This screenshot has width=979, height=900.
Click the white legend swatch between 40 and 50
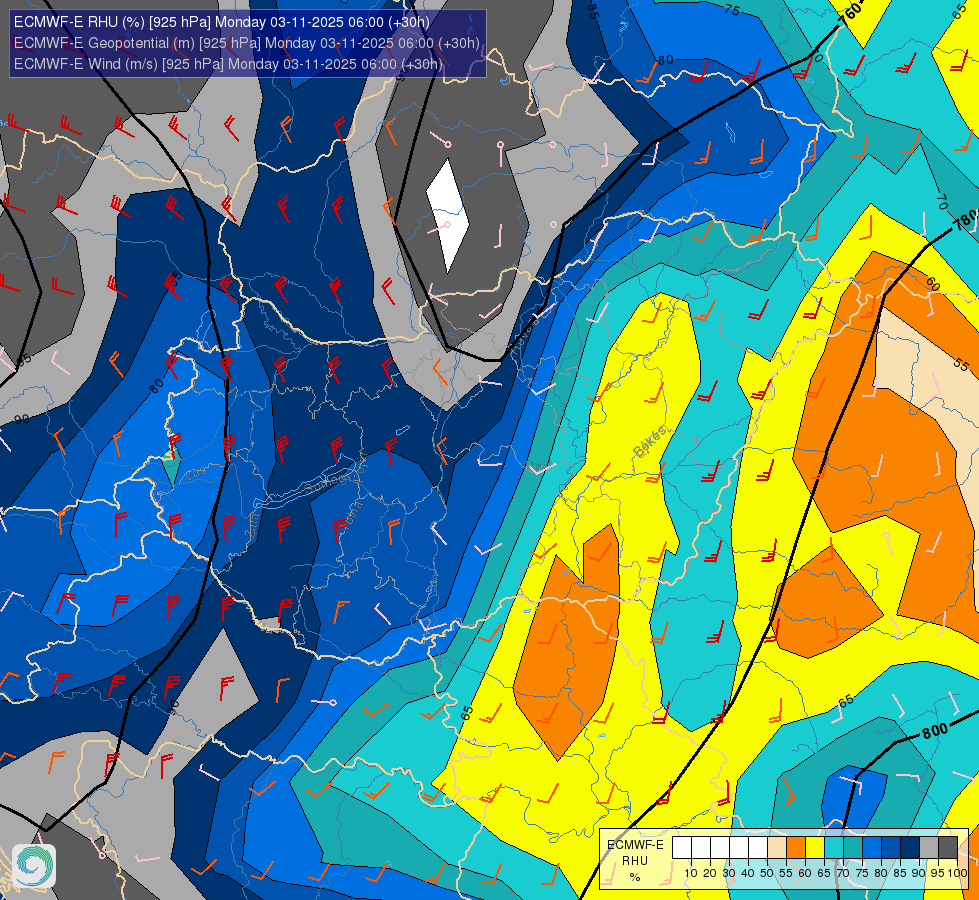click(758, 848)
